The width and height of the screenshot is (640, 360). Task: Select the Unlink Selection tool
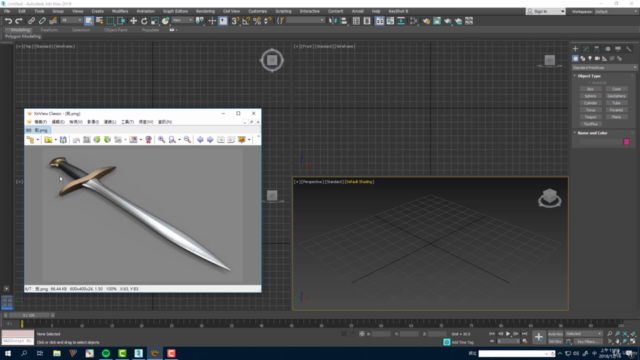tap(42, 21)
